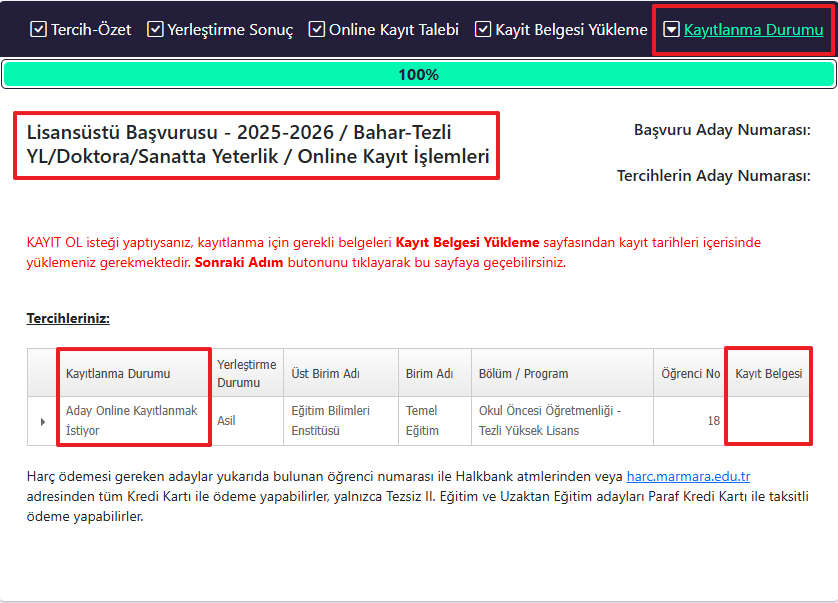
Task: Click the Aday Online Kayıtlanmak İstiyor cell
Action: [x=131, y=420]
